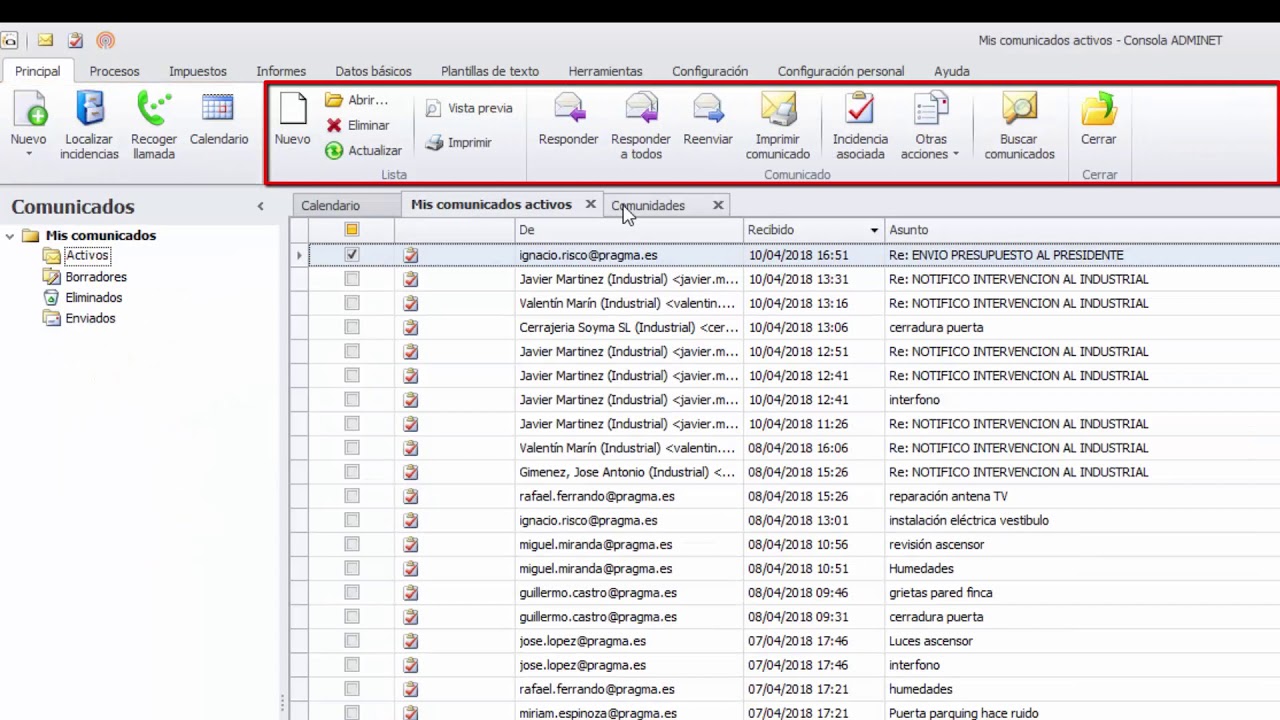Image resolution: width=1280 pixels, height=720 pixels.
Task: Launch Buscar comunicados search
Action: tap(1019, 126)
